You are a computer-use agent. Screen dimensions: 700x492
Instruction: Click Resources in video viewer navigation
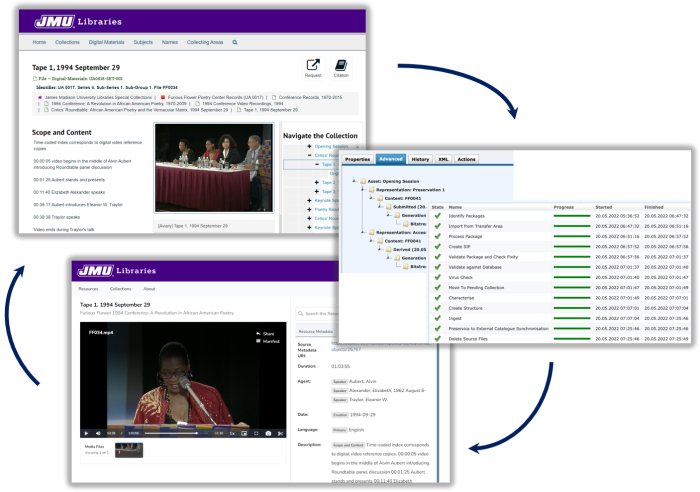click(x=88, y=289)
